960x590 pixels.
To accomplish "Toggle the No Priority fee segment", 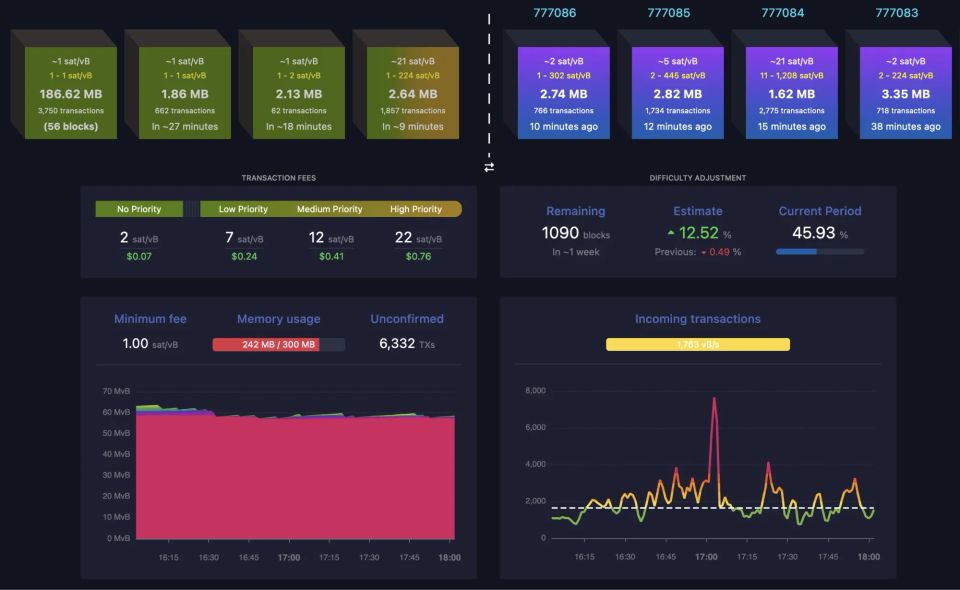I will [139, 209].
